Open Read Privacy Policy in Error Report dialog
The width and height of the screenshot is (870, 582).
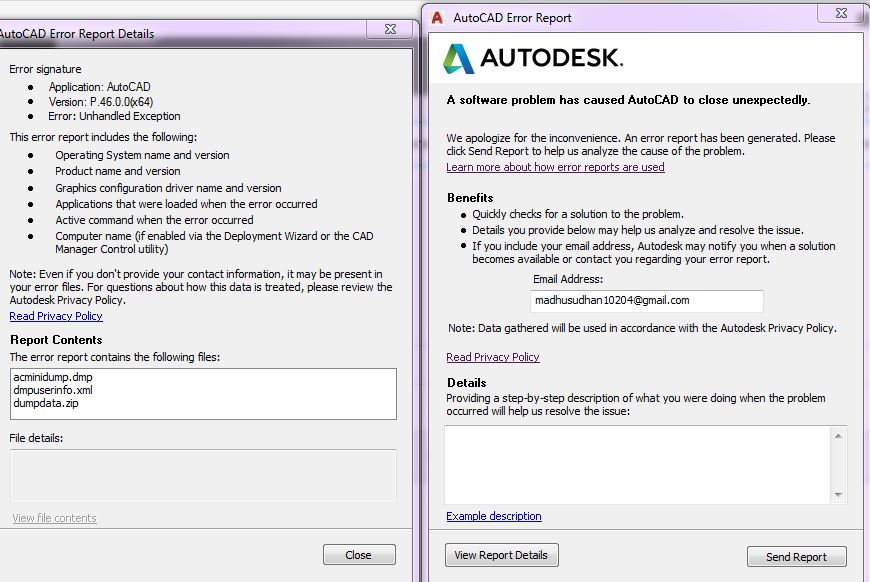(492, 357)
